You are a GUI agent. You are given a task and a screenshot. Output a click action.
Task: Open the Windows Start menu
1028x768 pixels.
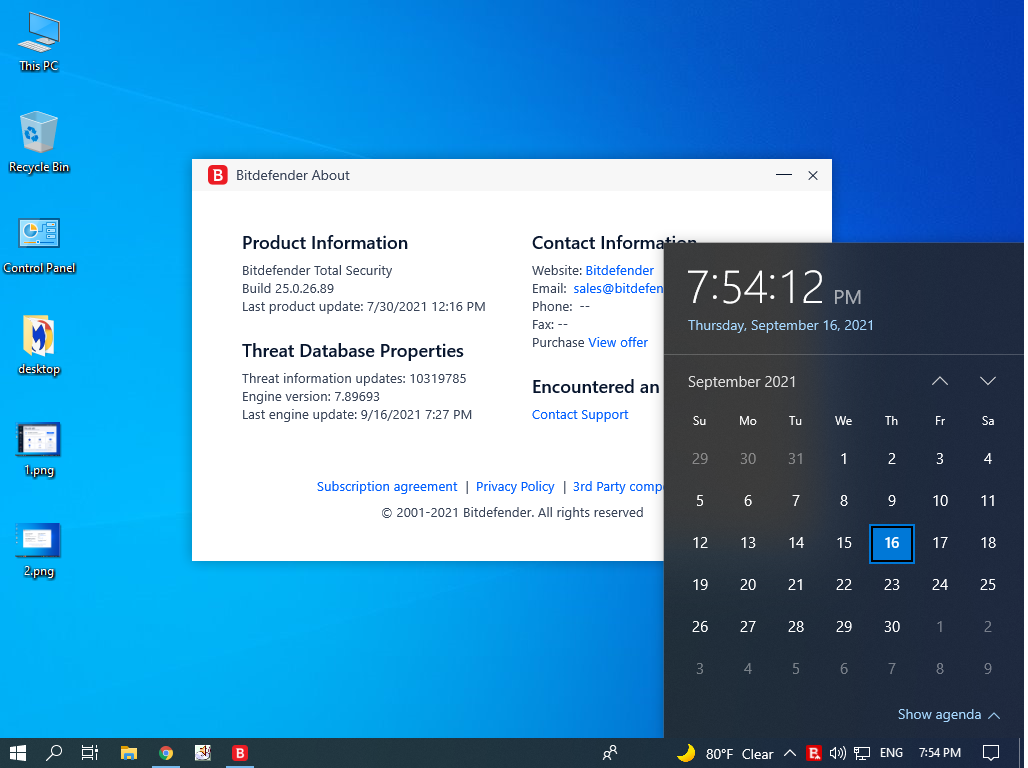18,753
